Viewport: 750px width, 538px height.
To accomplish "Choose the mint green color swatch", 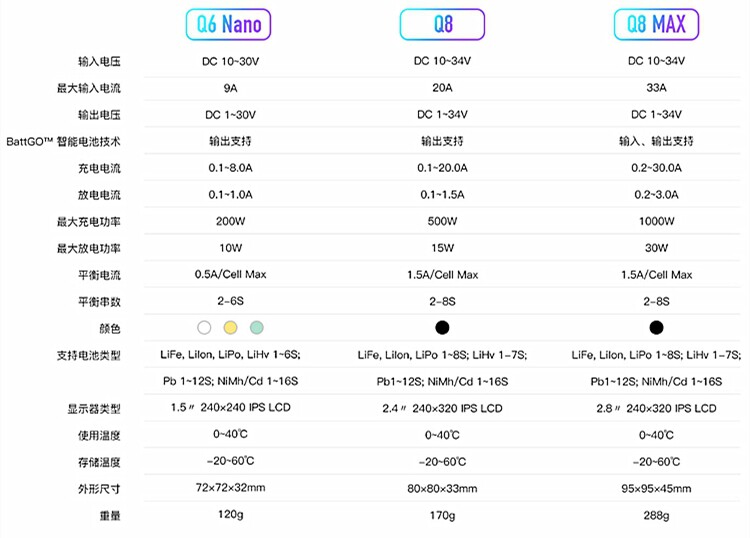I will (257, 328).
